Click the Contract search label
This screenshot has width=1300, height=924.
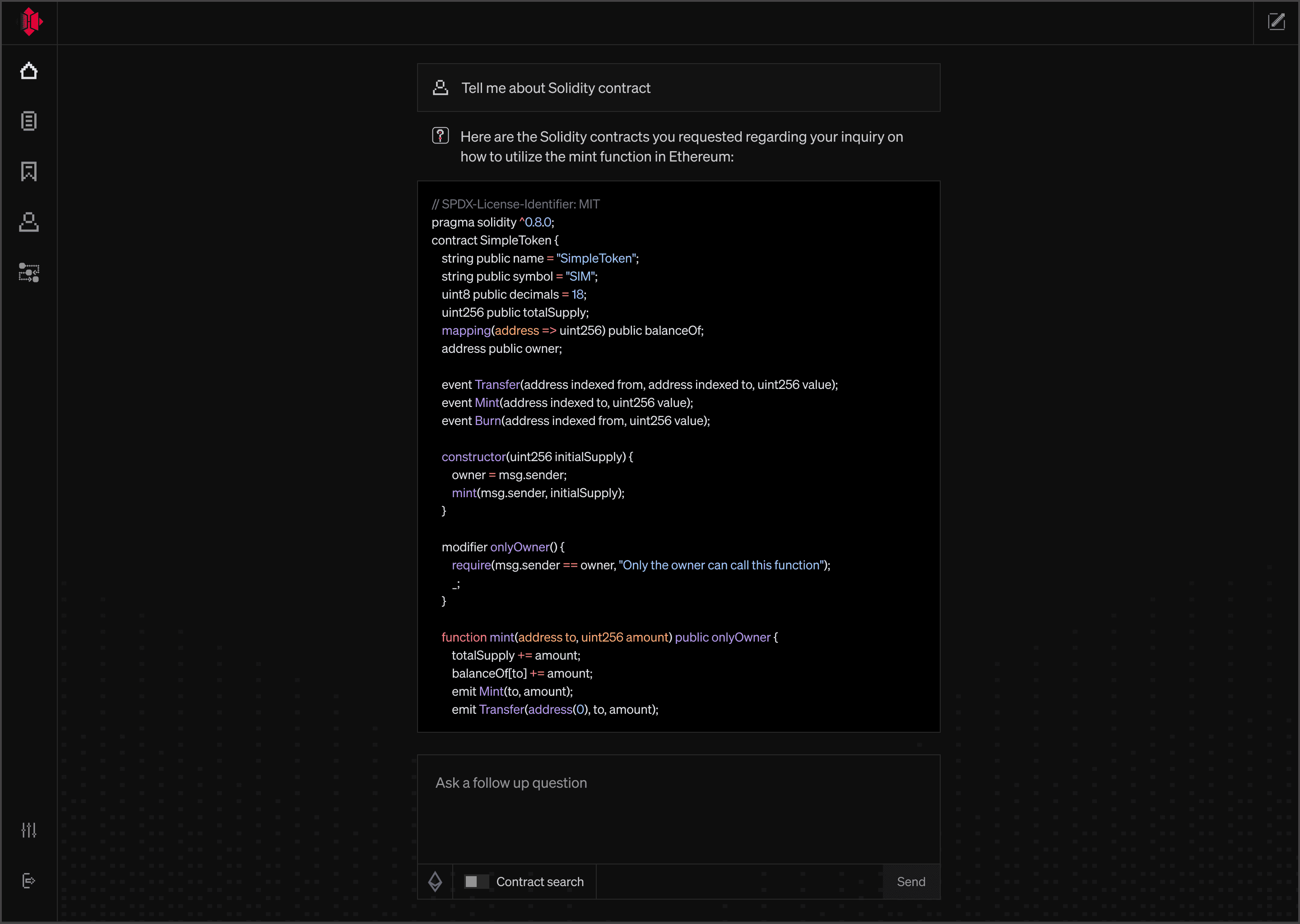coord(539,881)
